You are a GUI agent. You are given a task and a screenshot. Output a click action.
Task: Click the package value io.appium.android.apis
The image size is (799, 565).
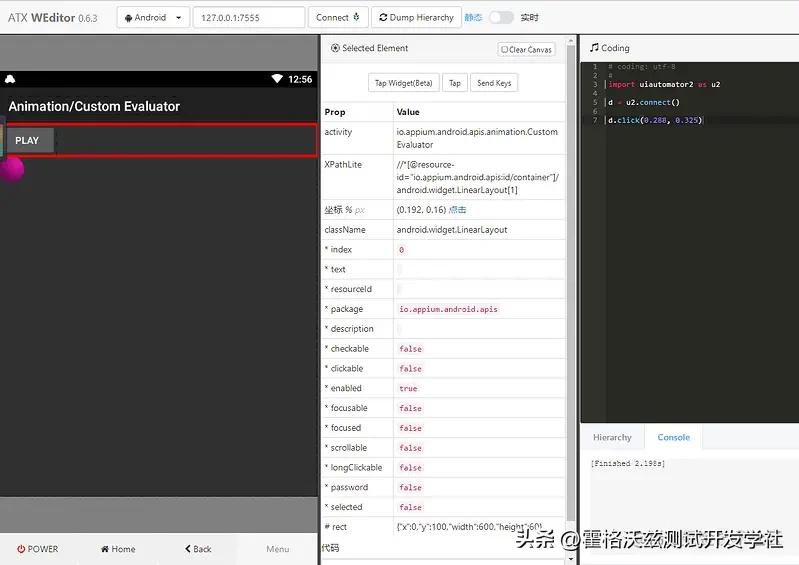[448, 309]
